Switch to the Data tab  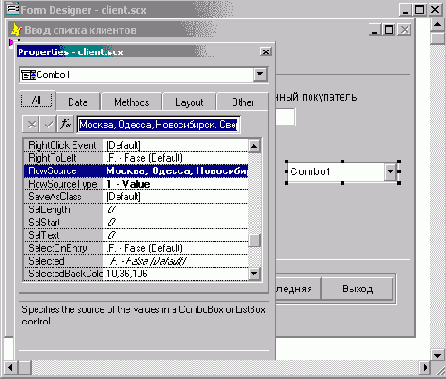pos(78,102)
